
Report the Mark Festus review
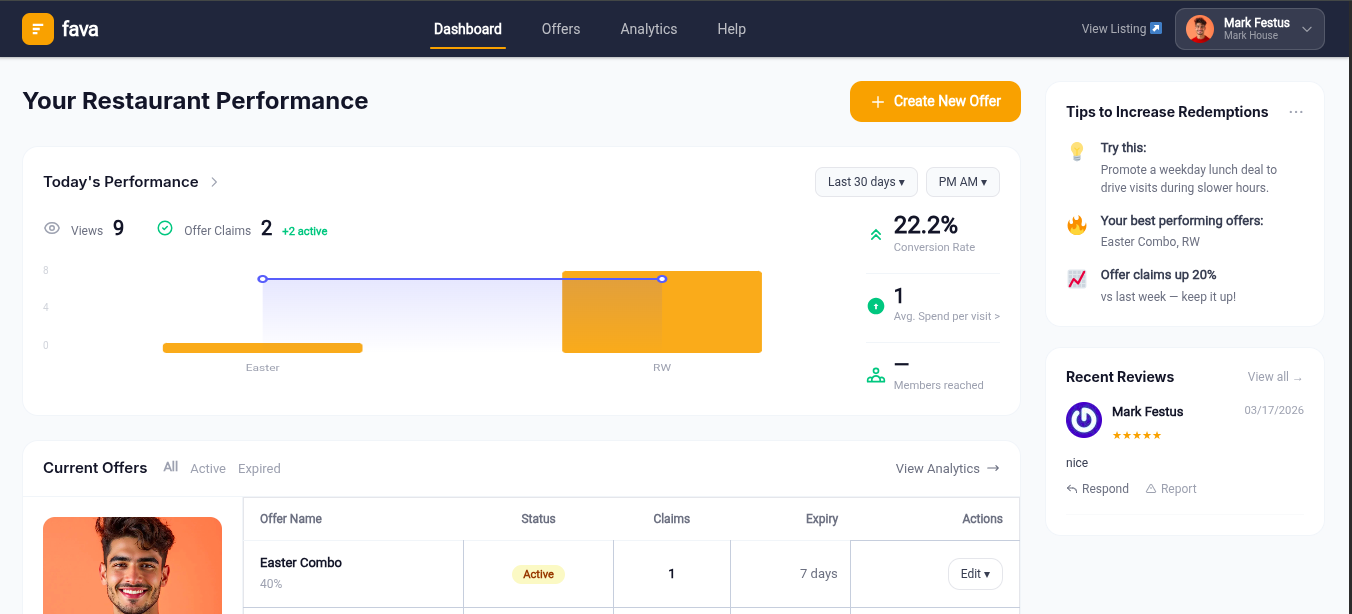[x=1171, y=489]
